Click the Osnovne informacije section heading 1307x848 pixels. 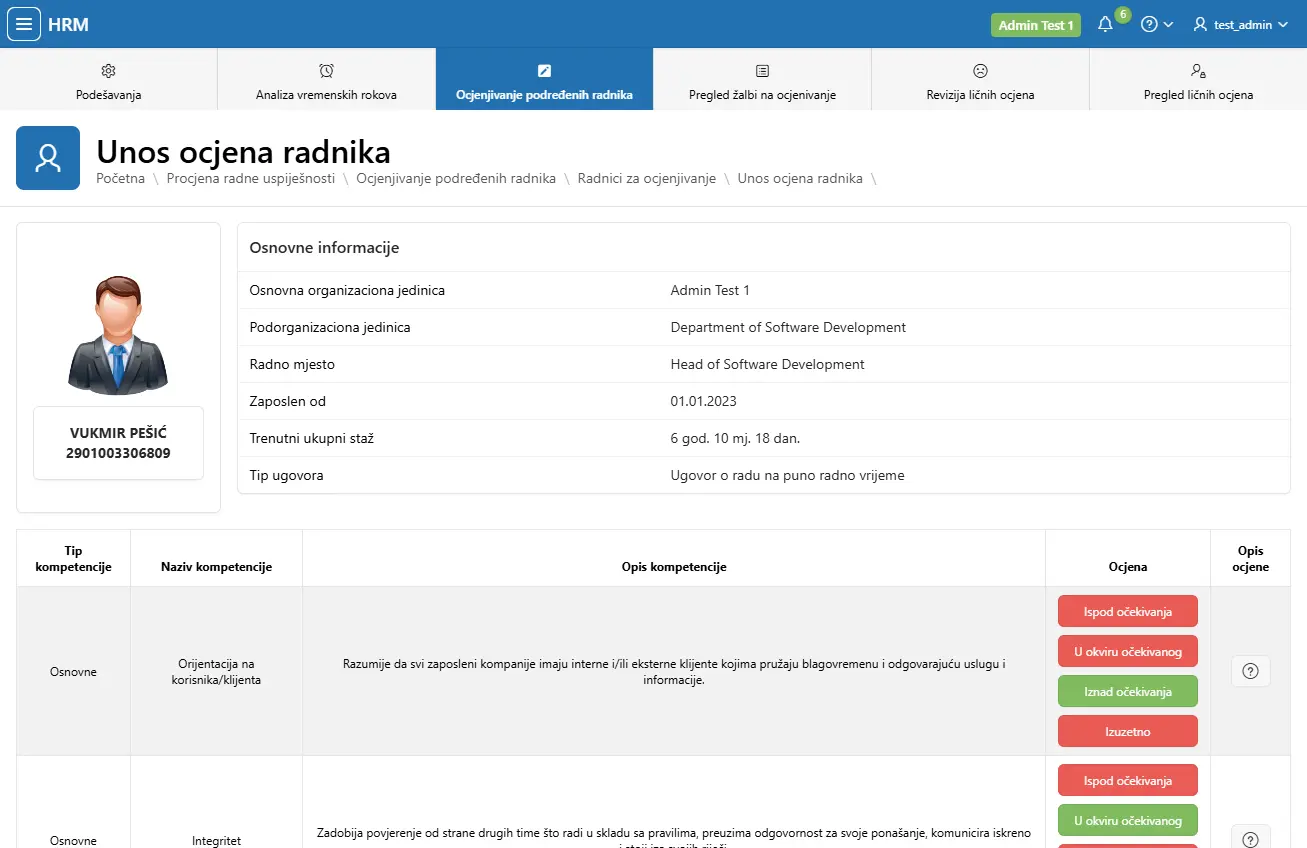pyautogui.click(x=324, y=247)
